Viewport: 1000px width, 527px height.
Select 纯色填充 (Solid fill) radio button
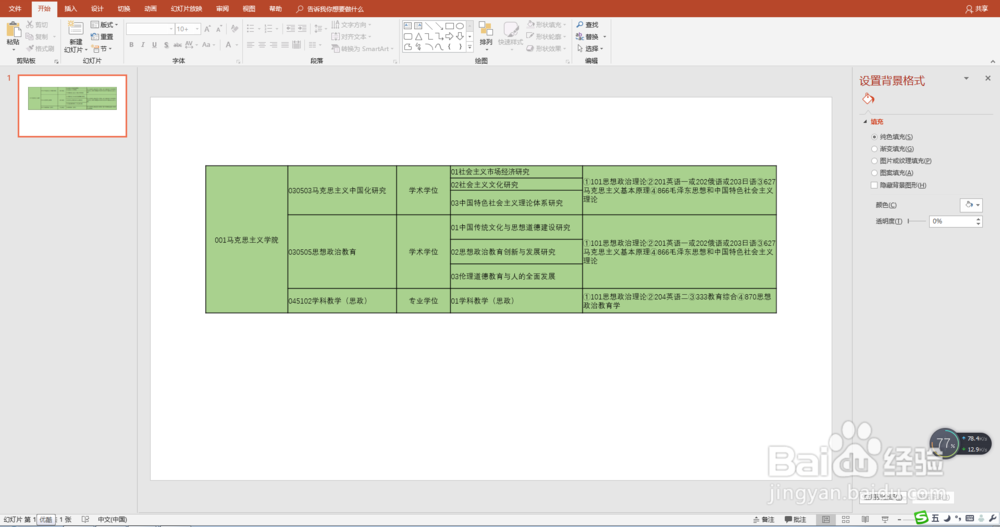pyautogui.click(x=874, y=137)
